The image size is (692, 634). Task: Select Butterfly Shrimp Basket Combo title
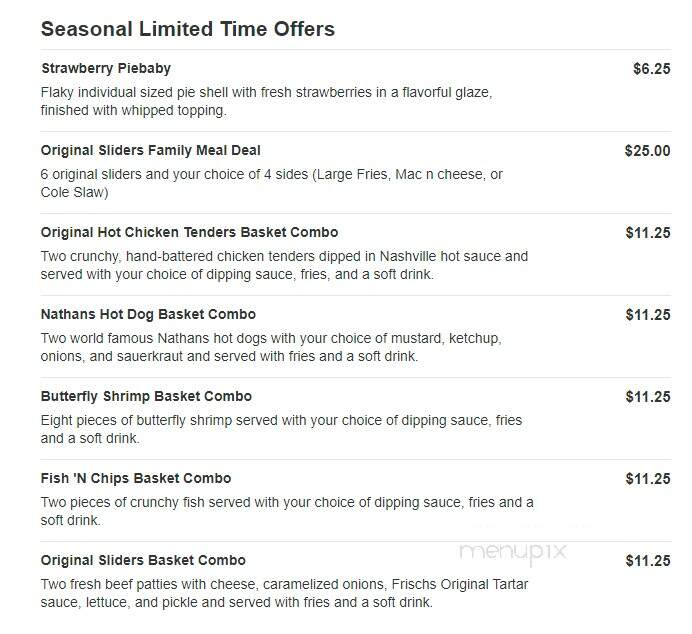point(146,397)
